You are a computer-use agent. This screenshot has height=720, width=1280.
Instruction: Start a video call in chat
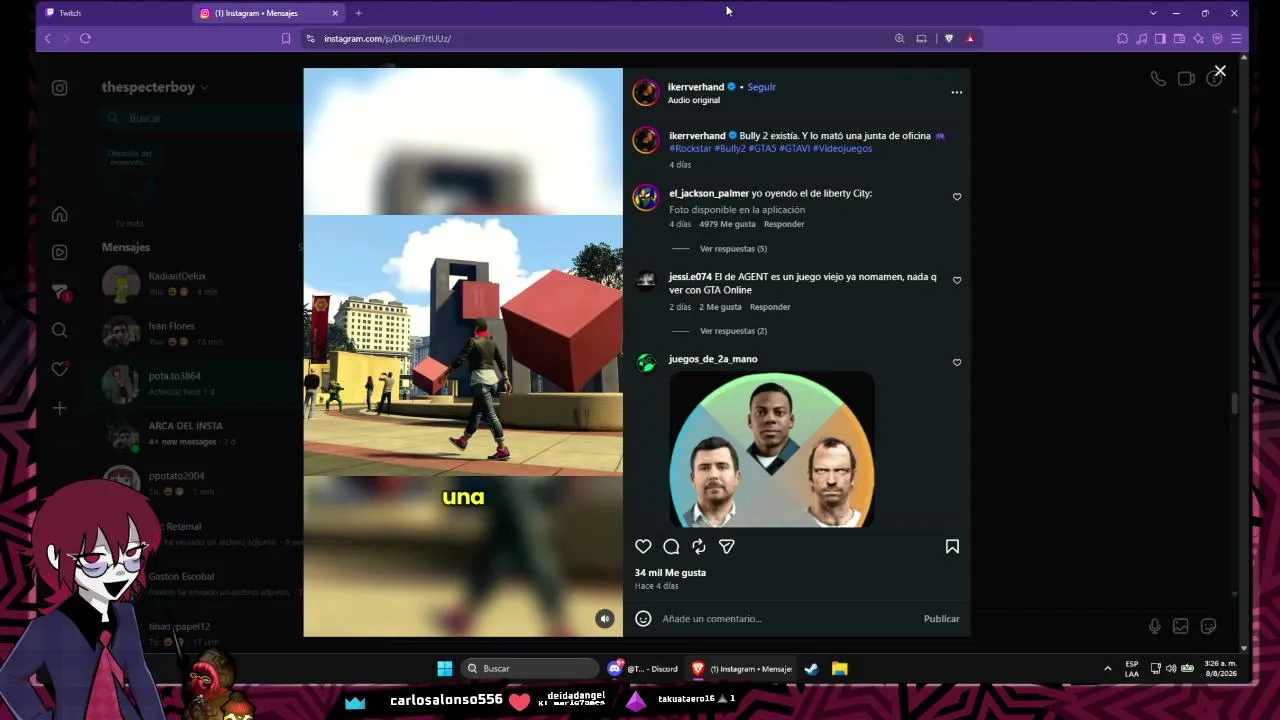point(1186,79)
